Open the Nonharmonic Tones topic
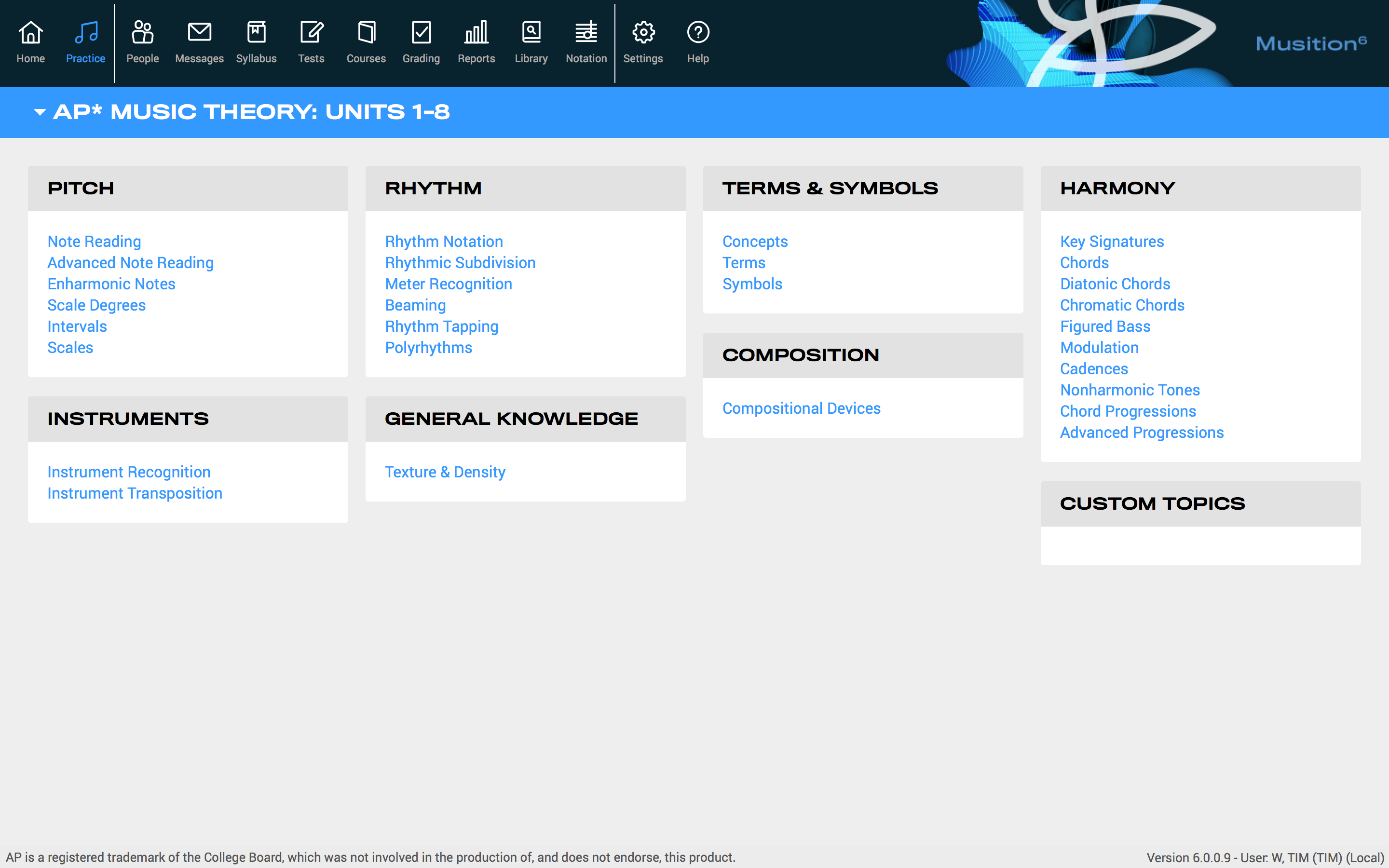1389x868 pixels. point(1130,391)
